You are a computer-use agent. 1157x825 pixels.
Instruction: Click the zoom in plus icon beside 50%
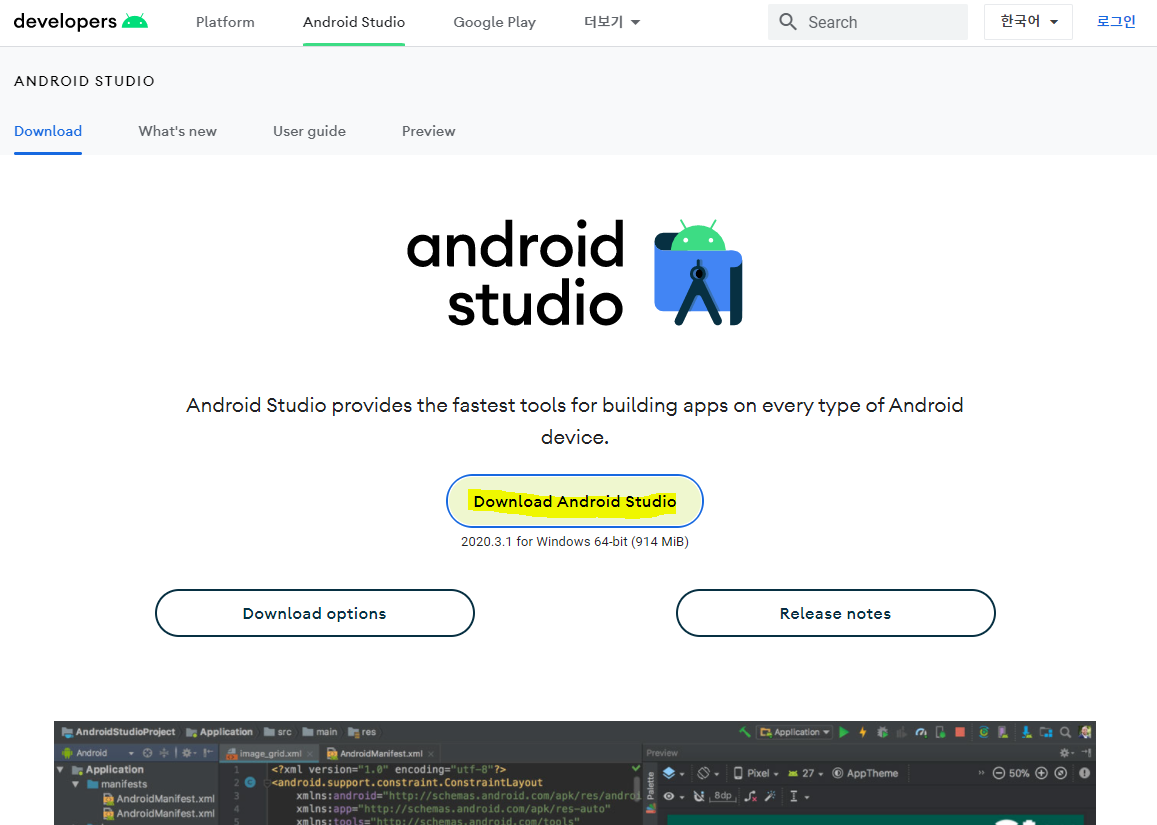click(x=1041, y=773)
